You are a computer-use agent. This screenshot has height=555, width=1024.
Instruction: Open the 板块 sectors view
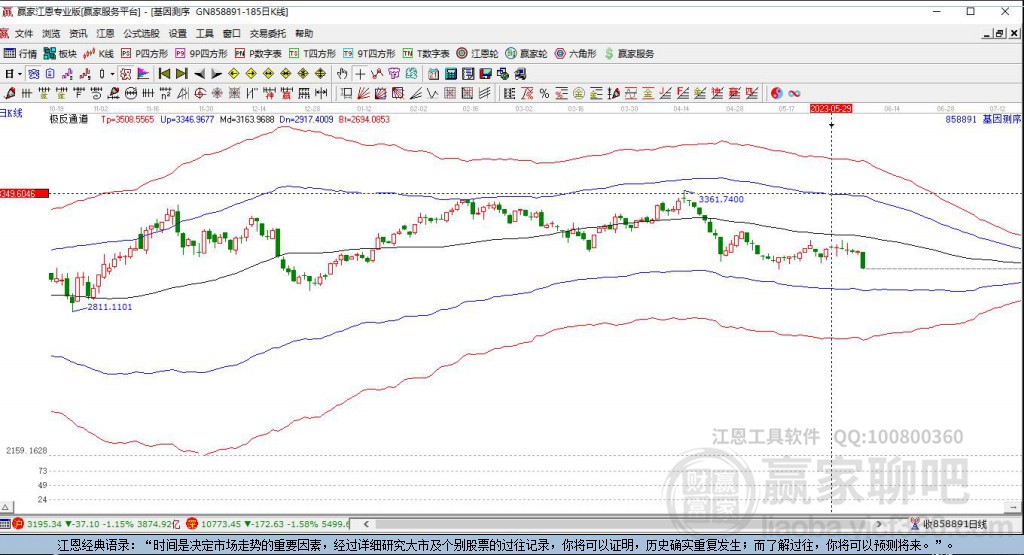tap(59, 54)
